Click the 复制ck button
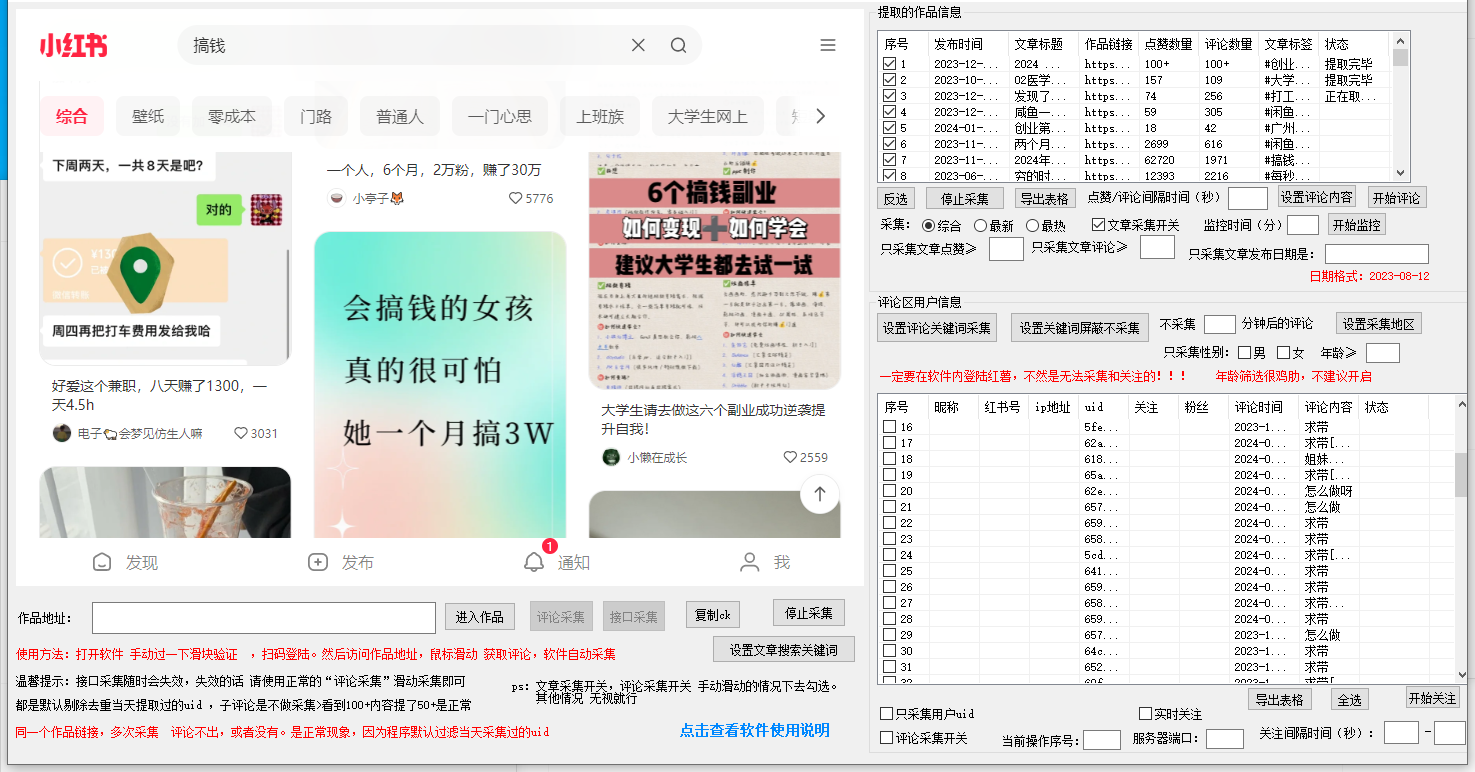 (x=712, y=615)
